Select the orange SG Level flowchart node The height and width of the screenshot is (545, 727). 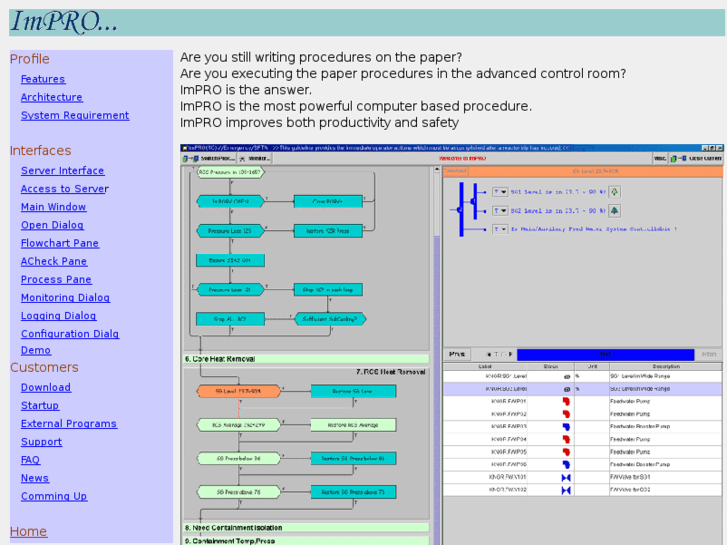(239, 391)
